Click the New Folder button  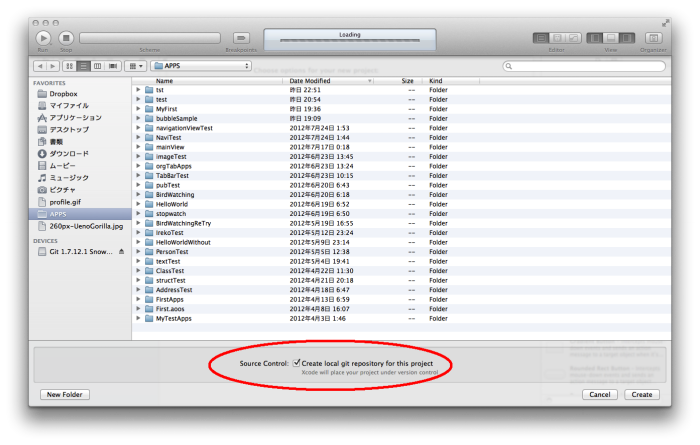coord(65,395)
